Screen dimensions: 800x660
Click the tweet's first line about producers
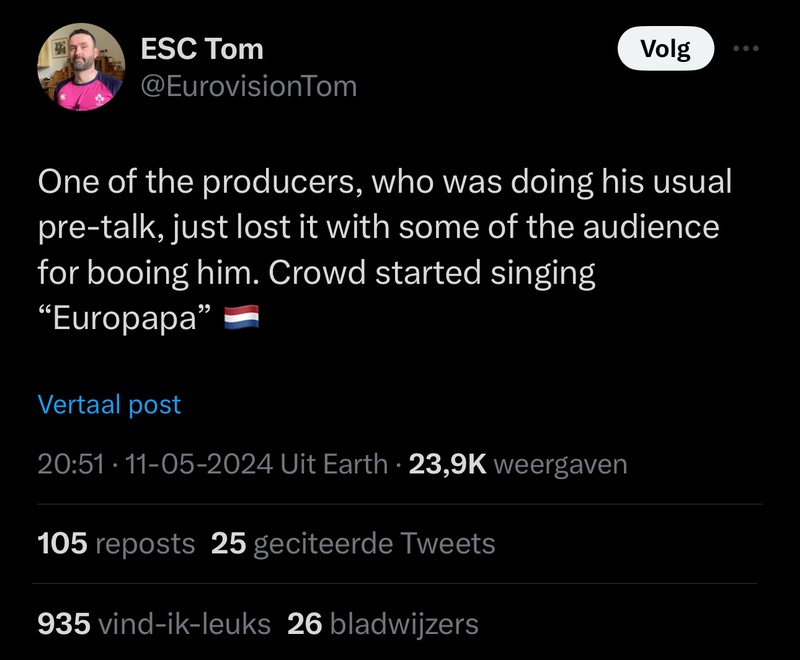385,182
